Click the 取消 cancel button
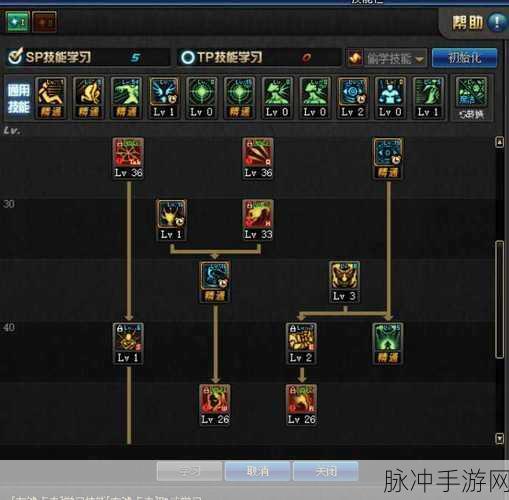Image resolution: width=509 pixels, height=500 pixels. [x=258, y=471]
